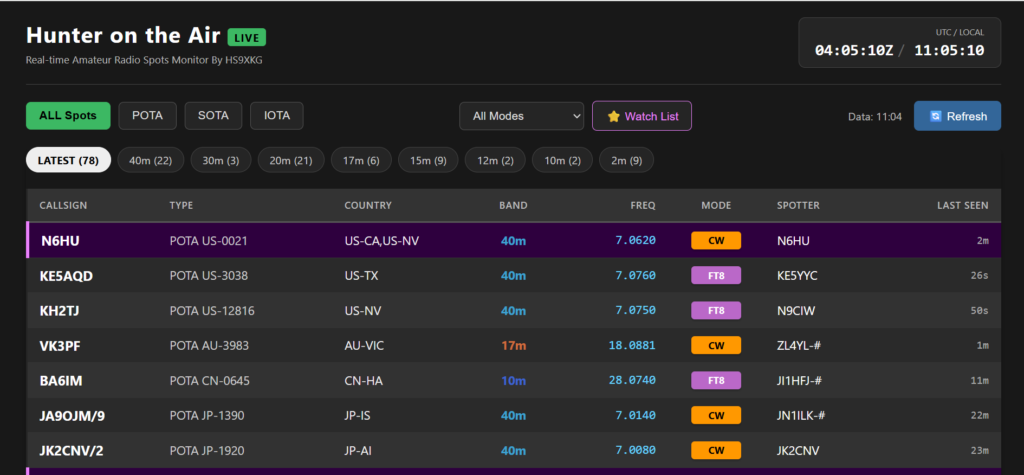
Task: Toggle the SOTA spots filter
Action: click(213, 115)
